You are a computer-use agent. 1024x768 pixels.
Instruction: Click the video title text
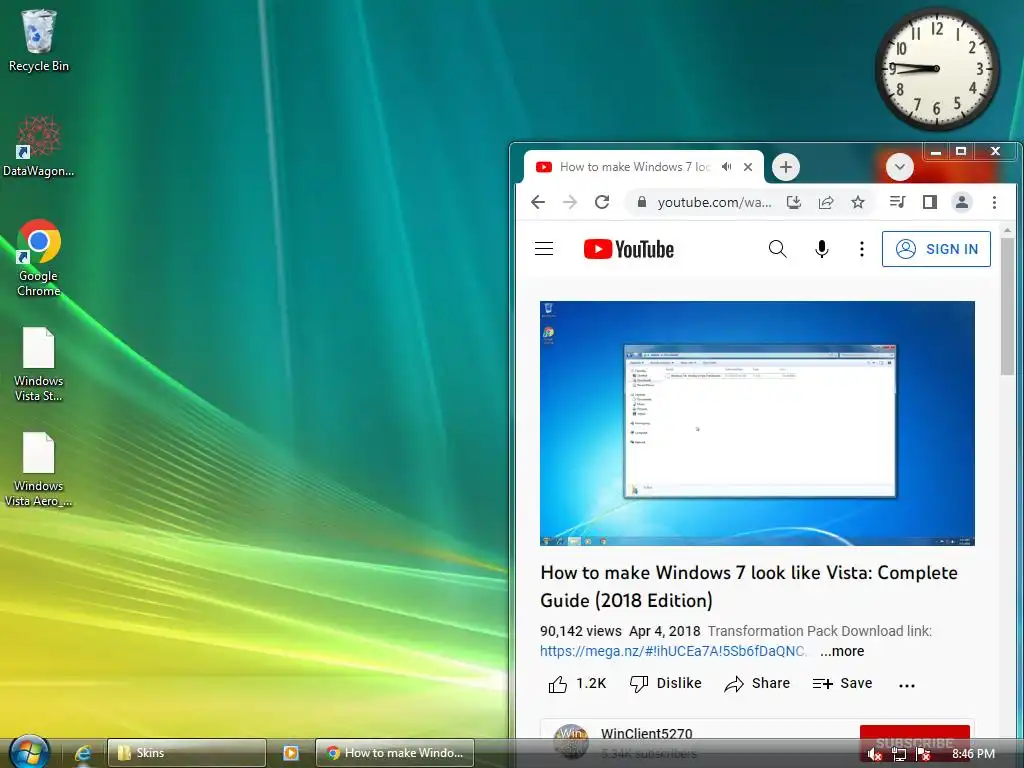(749, 586)
